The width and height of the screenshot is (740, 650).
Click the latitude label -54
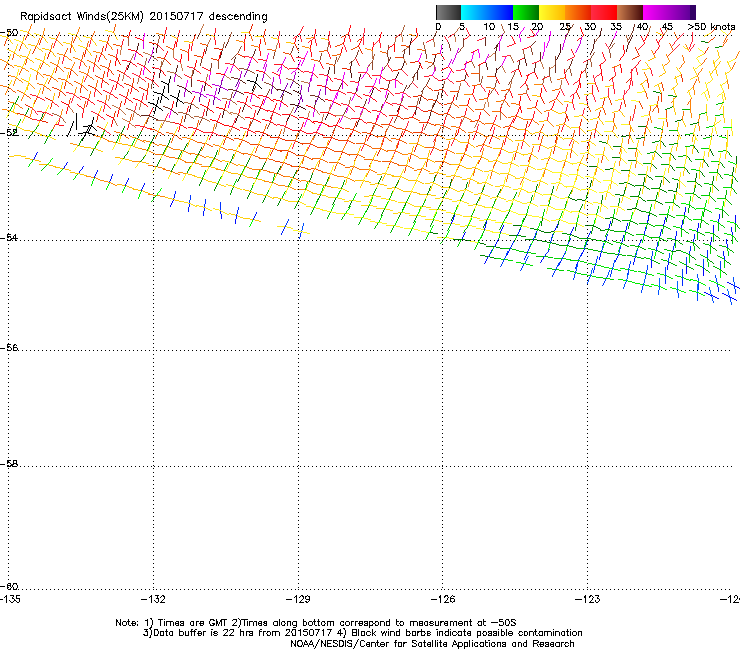pos(9,237)
